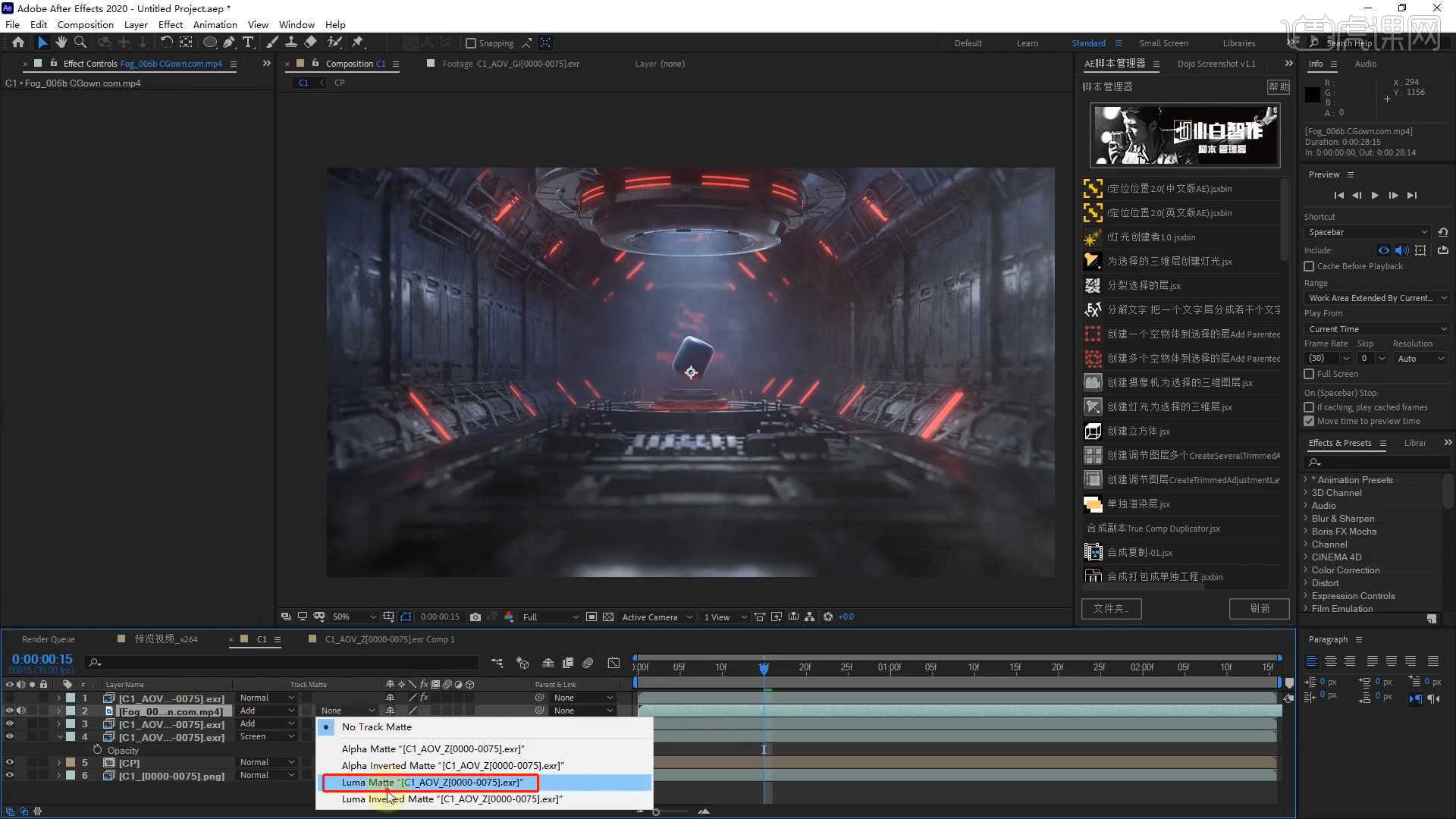Collapse layer 4 properties arrow
This screenshot has width=1456, height=819.
(x=59, y=736)
